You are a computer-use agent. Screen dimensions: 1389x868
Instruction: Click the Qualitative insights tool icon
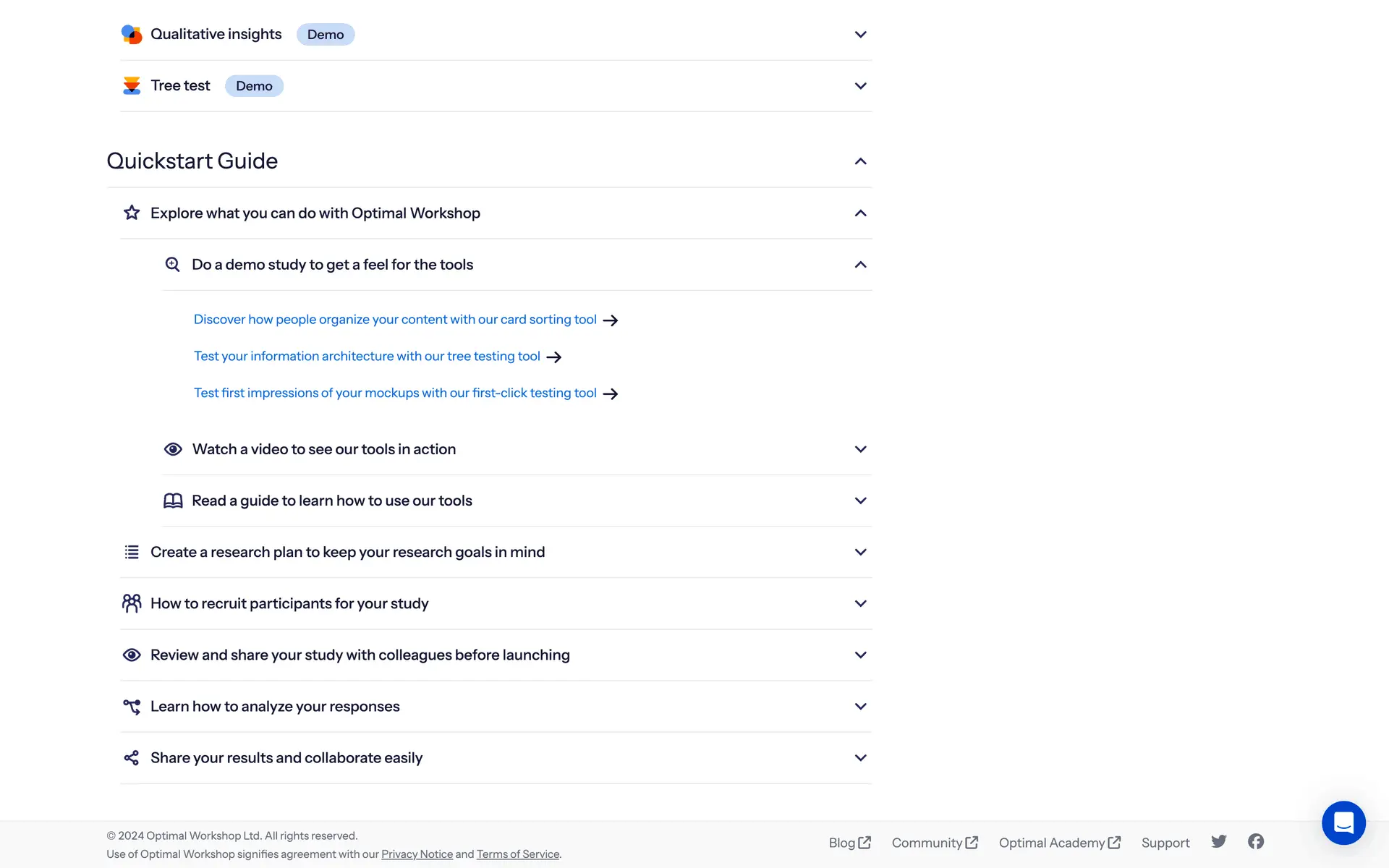tap(132, 34)
